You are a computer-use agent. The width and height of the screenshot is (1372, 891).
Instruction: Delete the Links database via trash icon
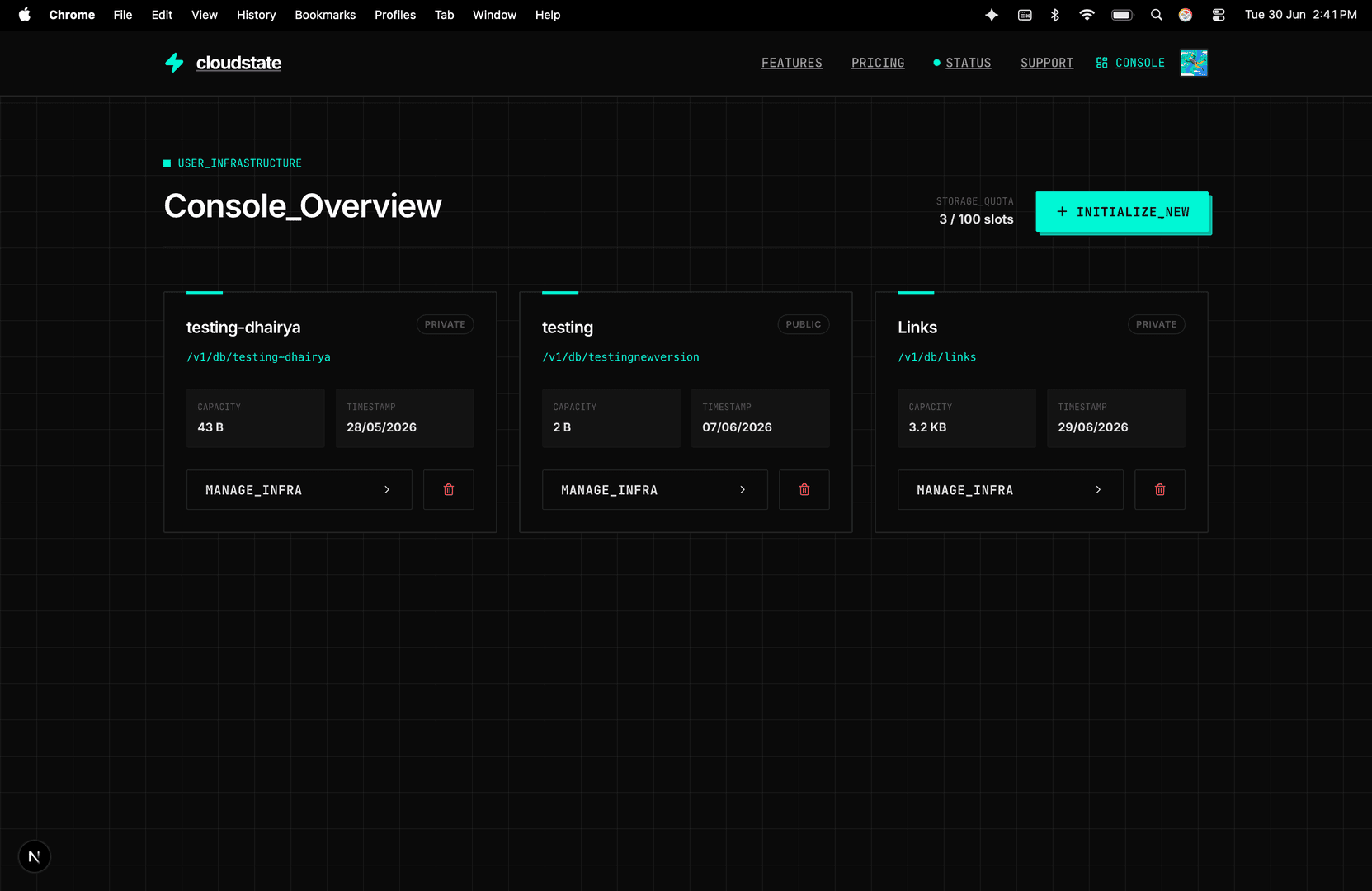click(1160, 490)
